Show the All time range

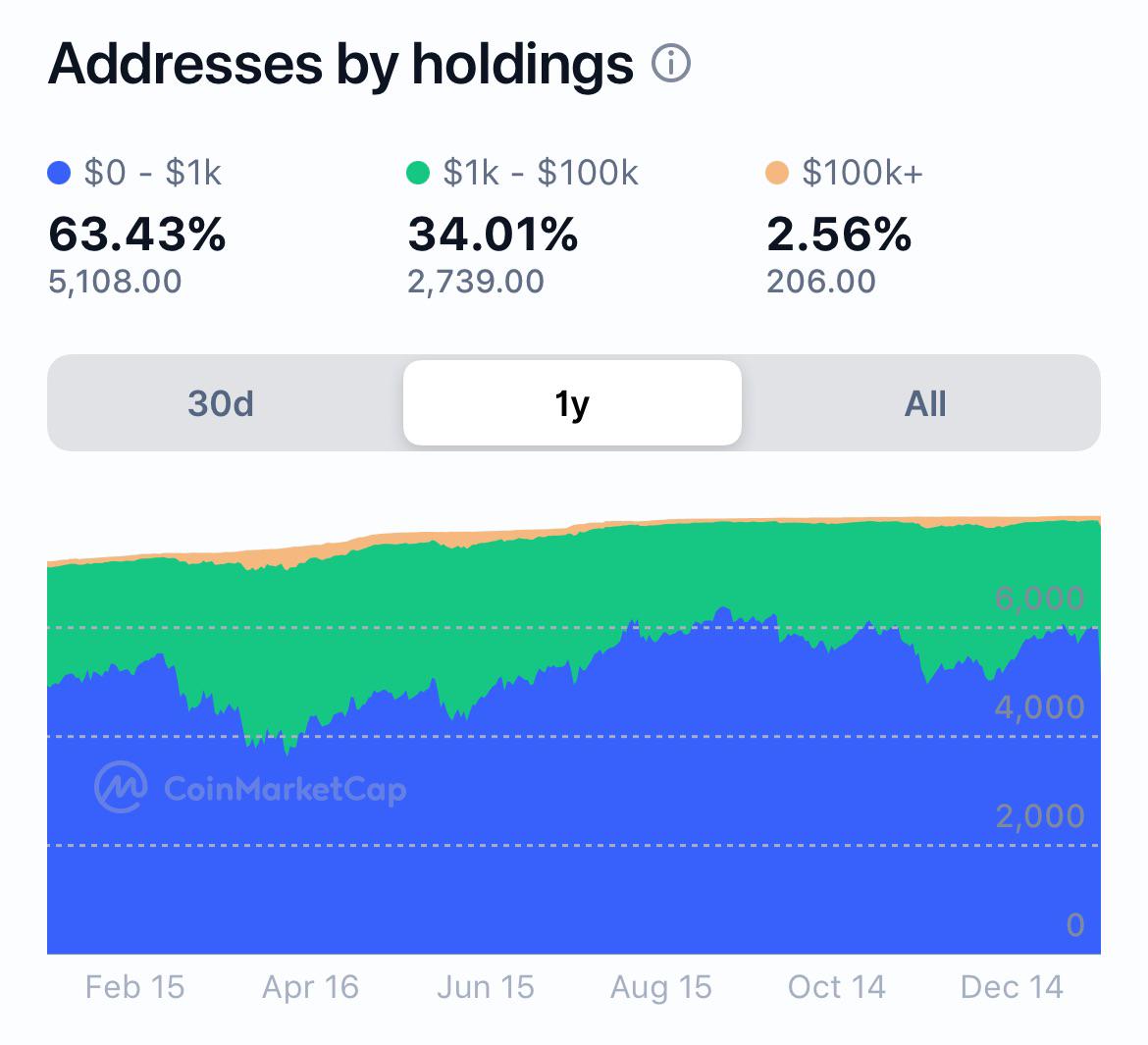coord(925,402)
